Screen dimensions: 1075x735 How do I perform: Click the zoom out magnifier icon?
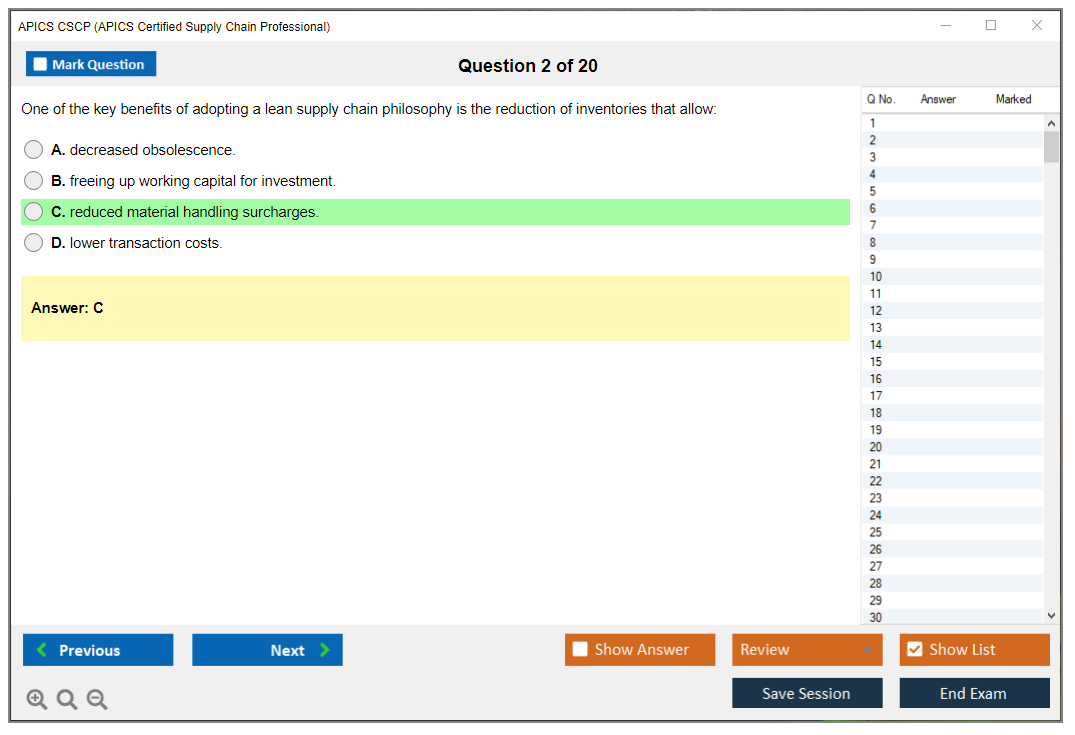pos(97,700)
